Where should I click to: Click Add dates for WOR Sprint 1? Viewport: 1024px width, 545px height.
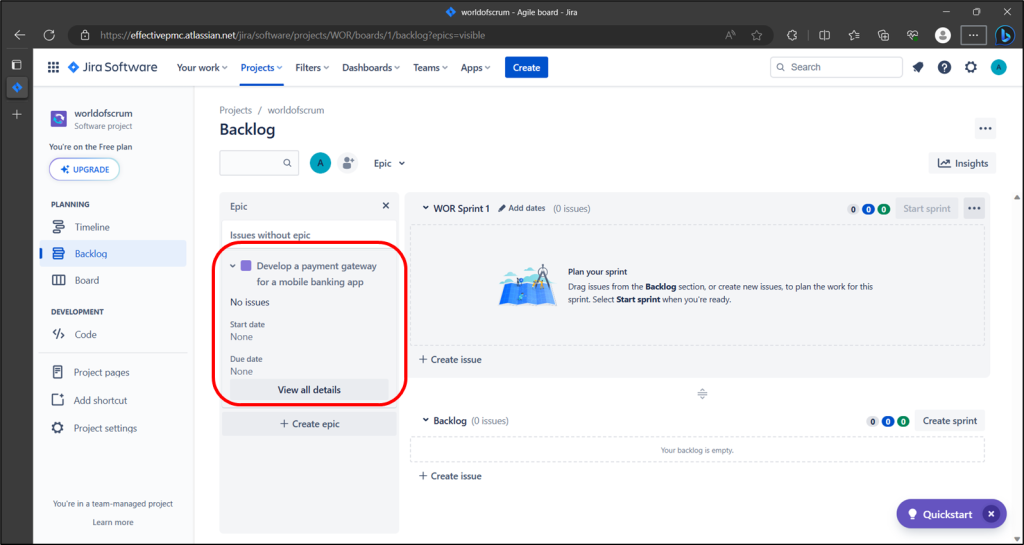(521, 208)
